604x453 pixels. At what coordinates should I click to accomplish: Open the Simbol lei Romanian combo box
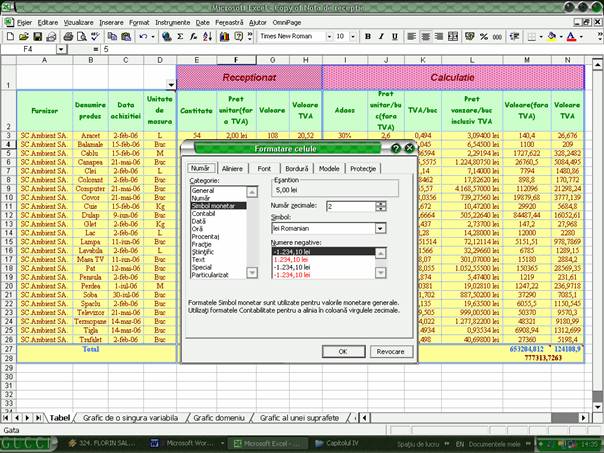(x=329, y=228)
